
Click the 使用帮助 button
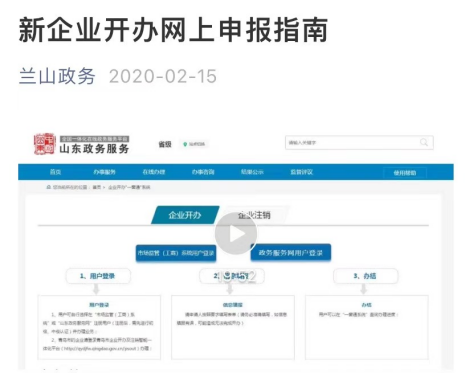[405, 173]
